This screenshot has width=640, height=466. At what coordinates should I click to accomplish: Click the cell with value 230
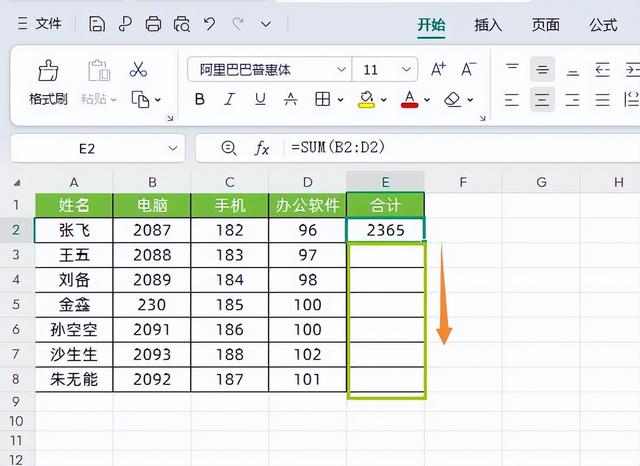point(152,304)
